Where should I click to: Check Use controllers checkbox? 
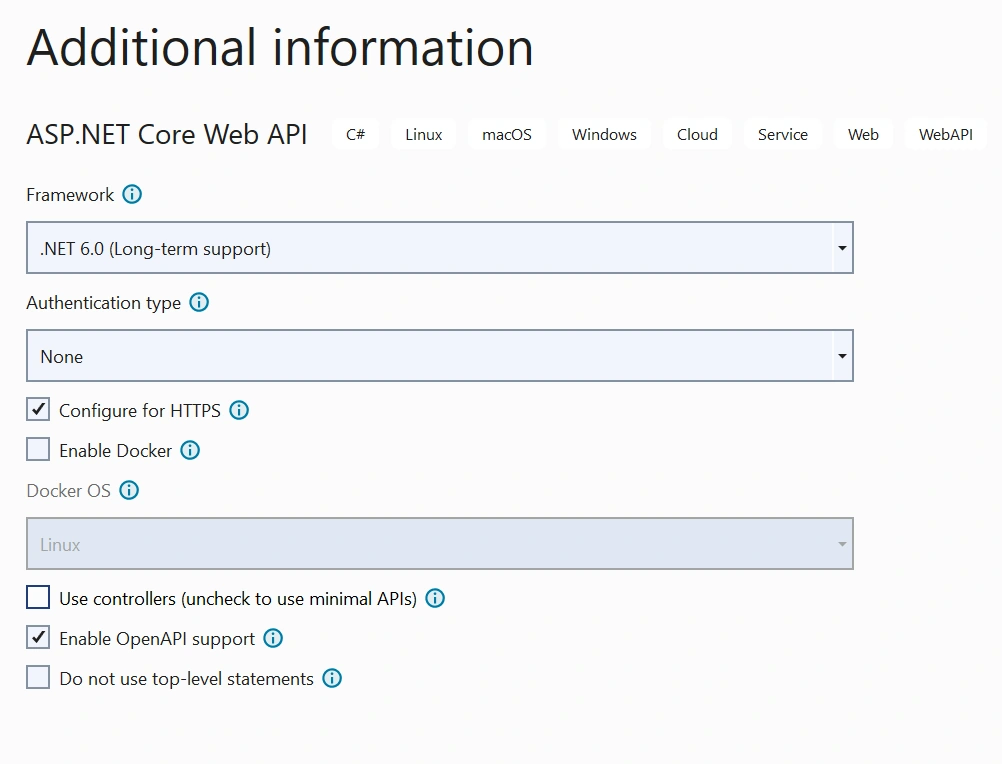click(x=38, y=598)
